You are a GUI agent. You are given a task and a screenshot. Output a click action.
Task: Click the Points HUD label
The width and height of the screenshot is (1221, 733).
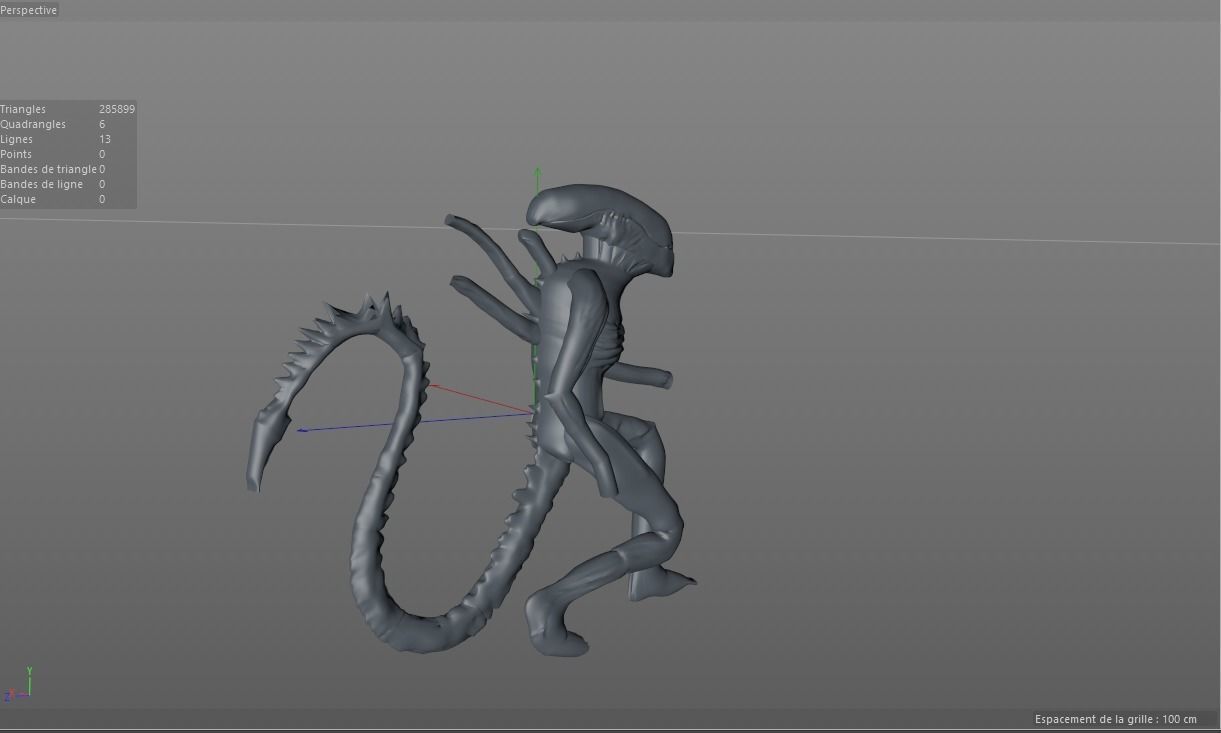16,154
